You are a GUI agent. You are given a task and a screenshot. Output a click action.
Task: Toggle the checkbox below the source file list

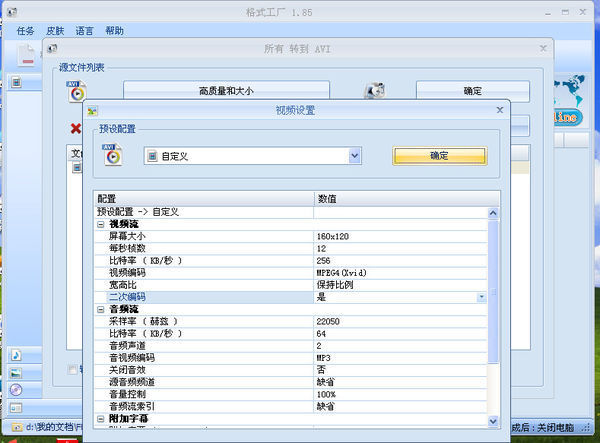click(72, 370)
